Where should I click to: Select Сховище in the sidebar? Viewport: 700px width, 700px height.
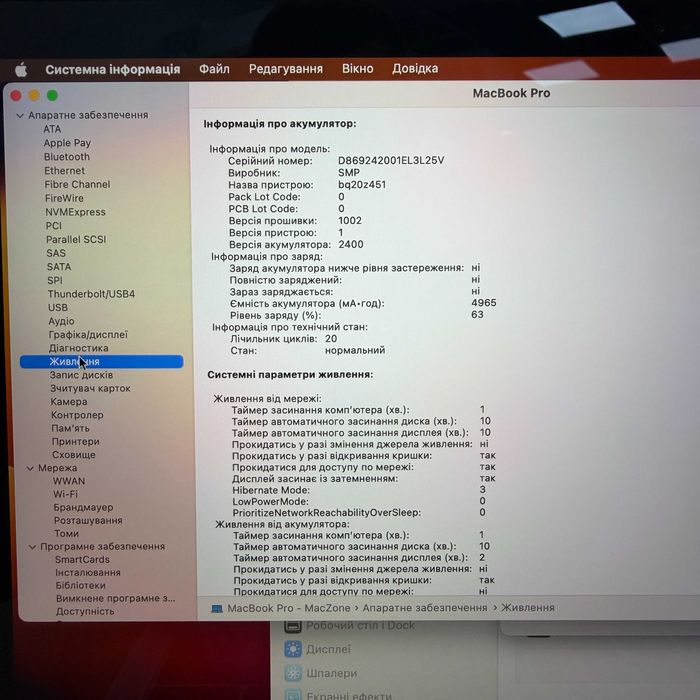tap(74, 455)
